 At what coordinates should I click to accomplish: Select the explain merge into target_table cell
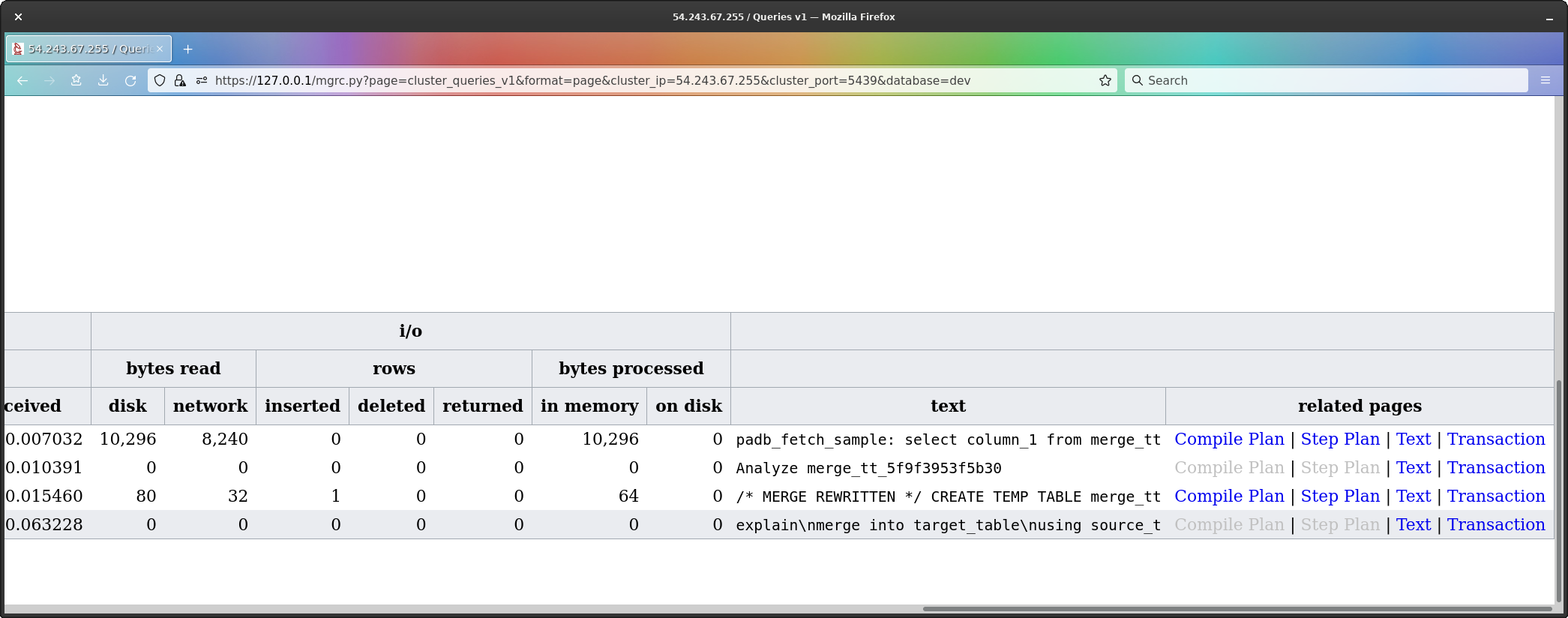click(948, 525)
